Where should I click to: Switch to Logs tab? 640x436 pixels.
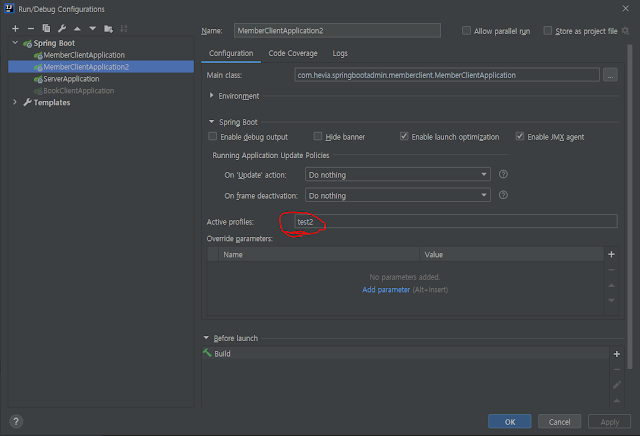click(340, 53)
